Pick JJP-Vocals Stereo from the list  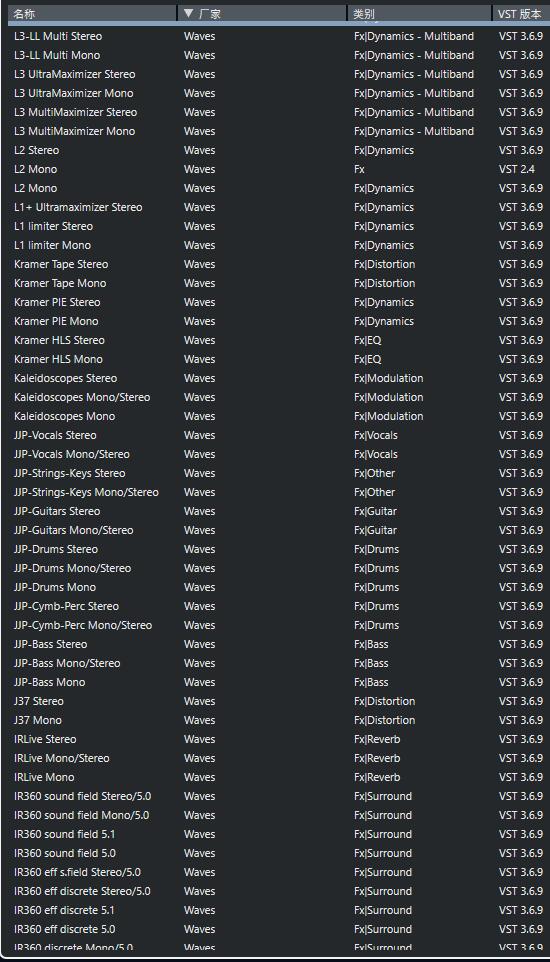tap(276, 436)
